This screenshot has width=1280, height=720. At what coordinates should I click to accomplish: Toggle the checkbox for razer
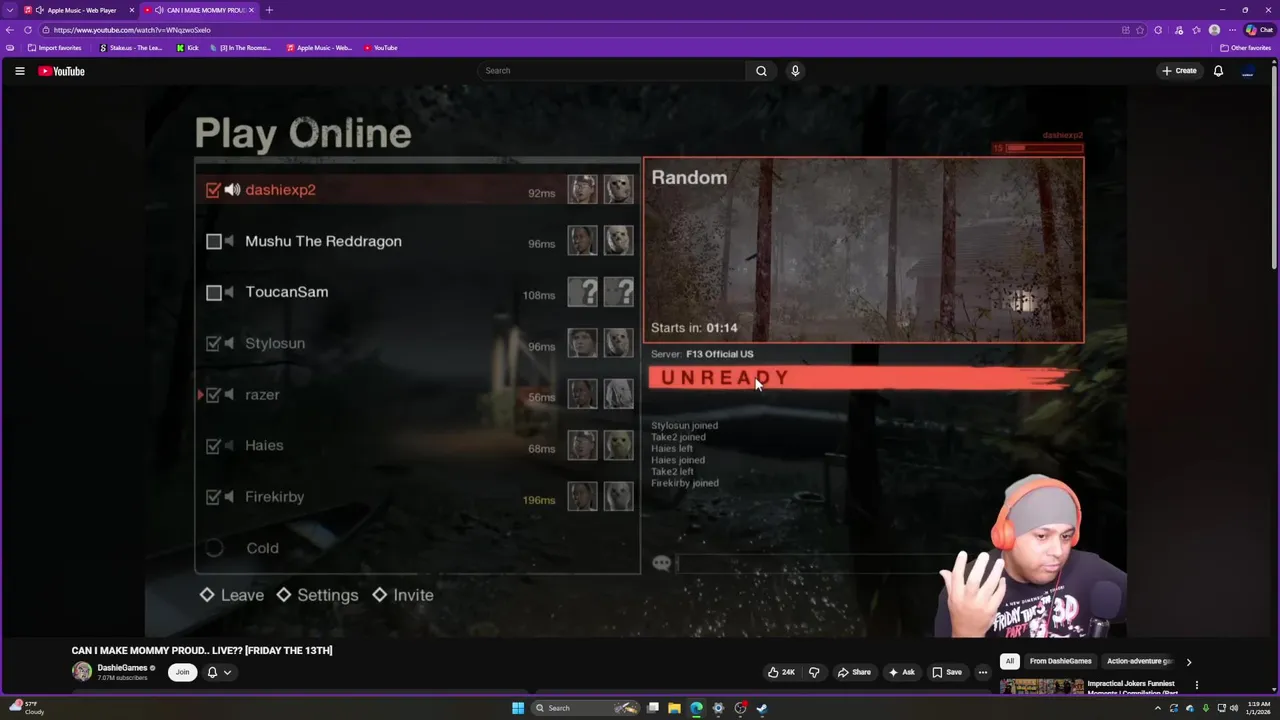click(x=213, y=395)
